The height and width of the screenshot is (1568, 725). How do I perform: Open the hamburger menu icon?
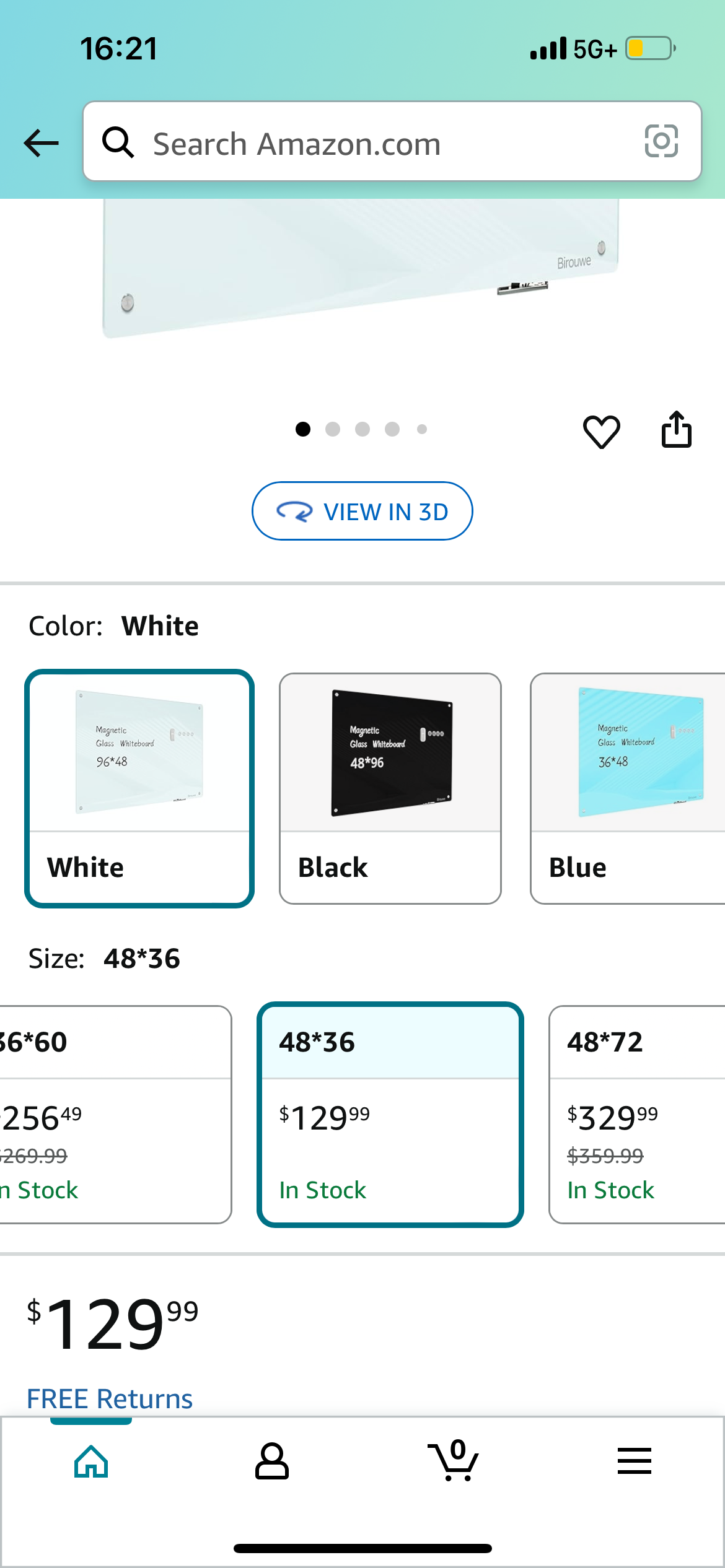(635, 1461)
